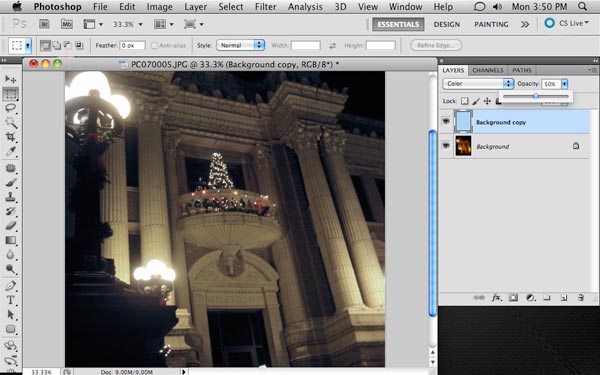This screenshot has width=600, height=375.
Task: Open the Color blend mode dropdown
Action: [x=478, y=83]
